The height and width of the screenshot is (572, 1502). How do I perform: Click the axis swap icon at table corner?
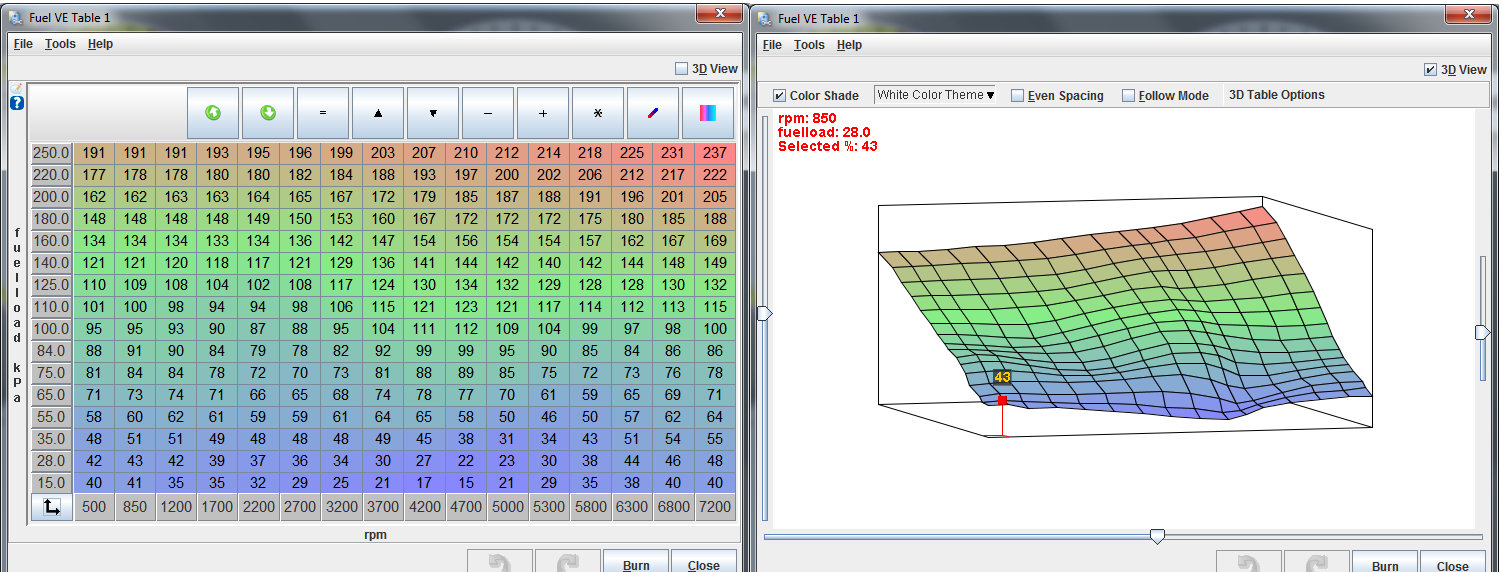coord(51,507)
